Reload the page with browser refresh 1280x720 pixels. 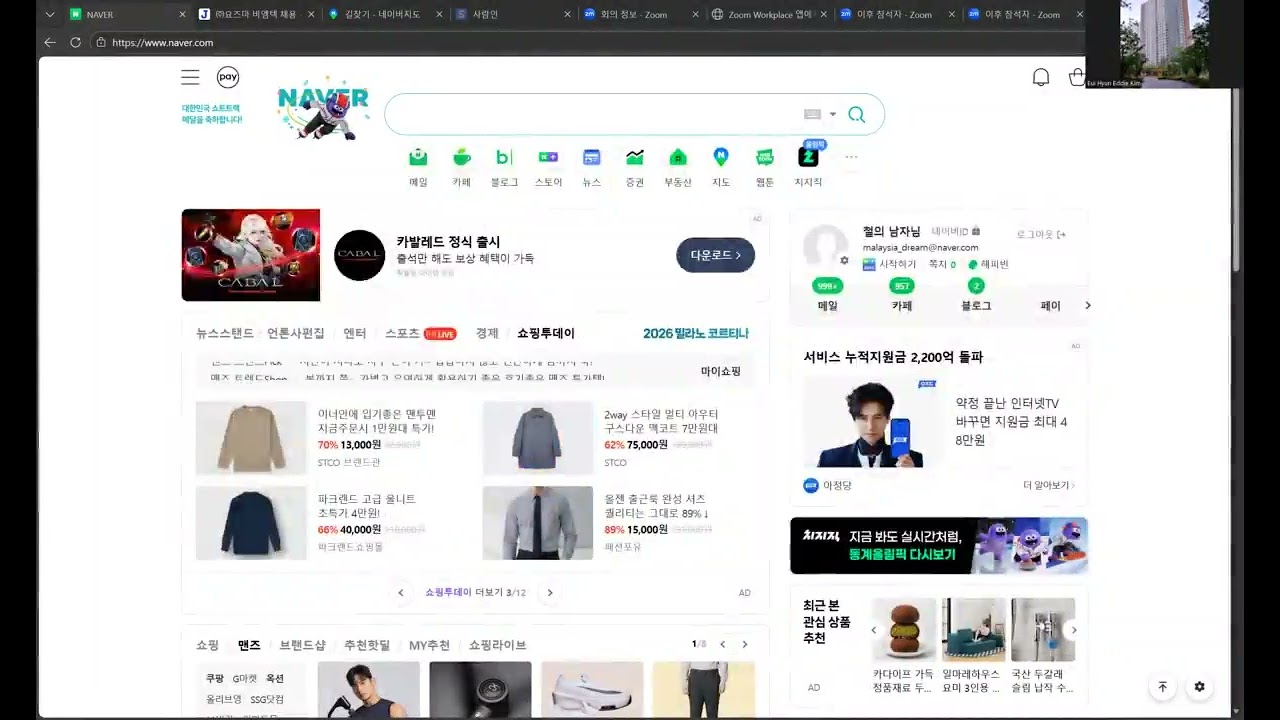pos(75,43)
